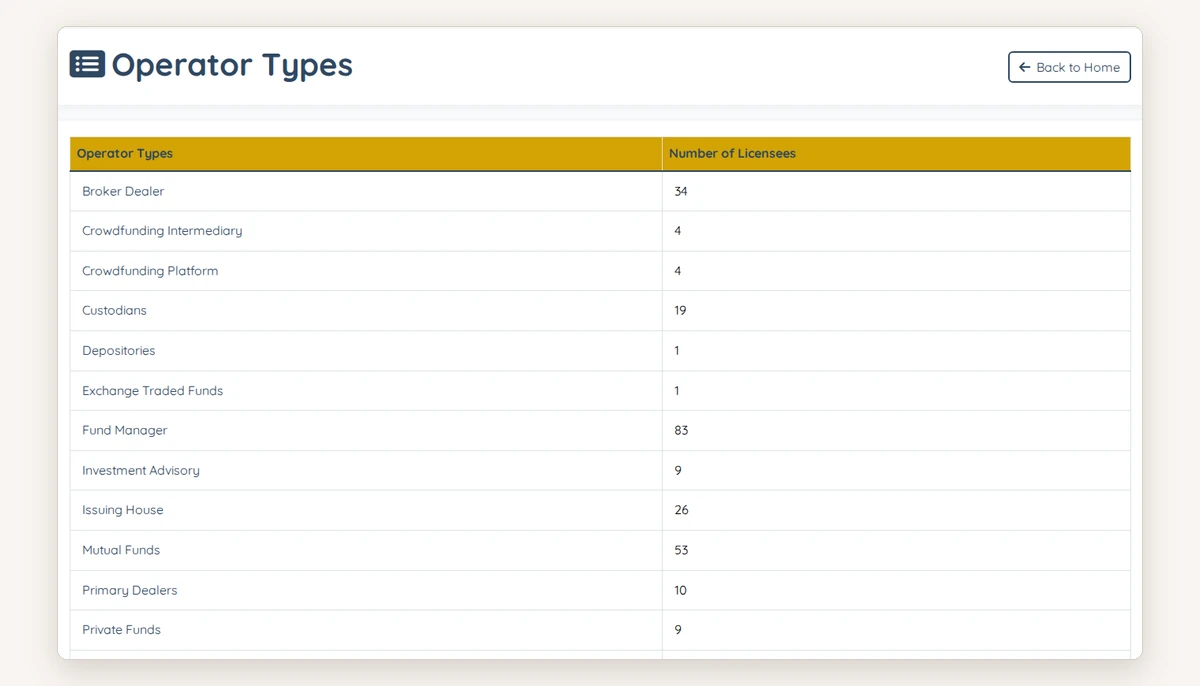Select the Issuing House cell
Image resolution: width=1200 pixels, height=686 pixels.
(366, 510)
